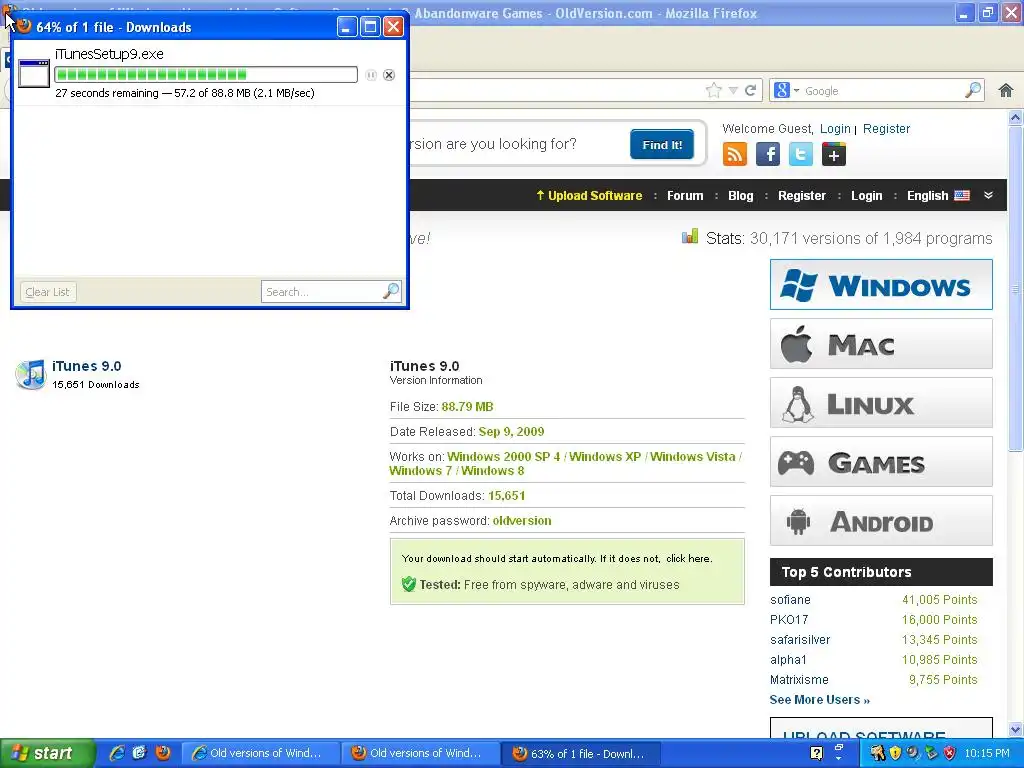
Task: Click the page scrollbar up arrow
Action: click(1015, 118)
